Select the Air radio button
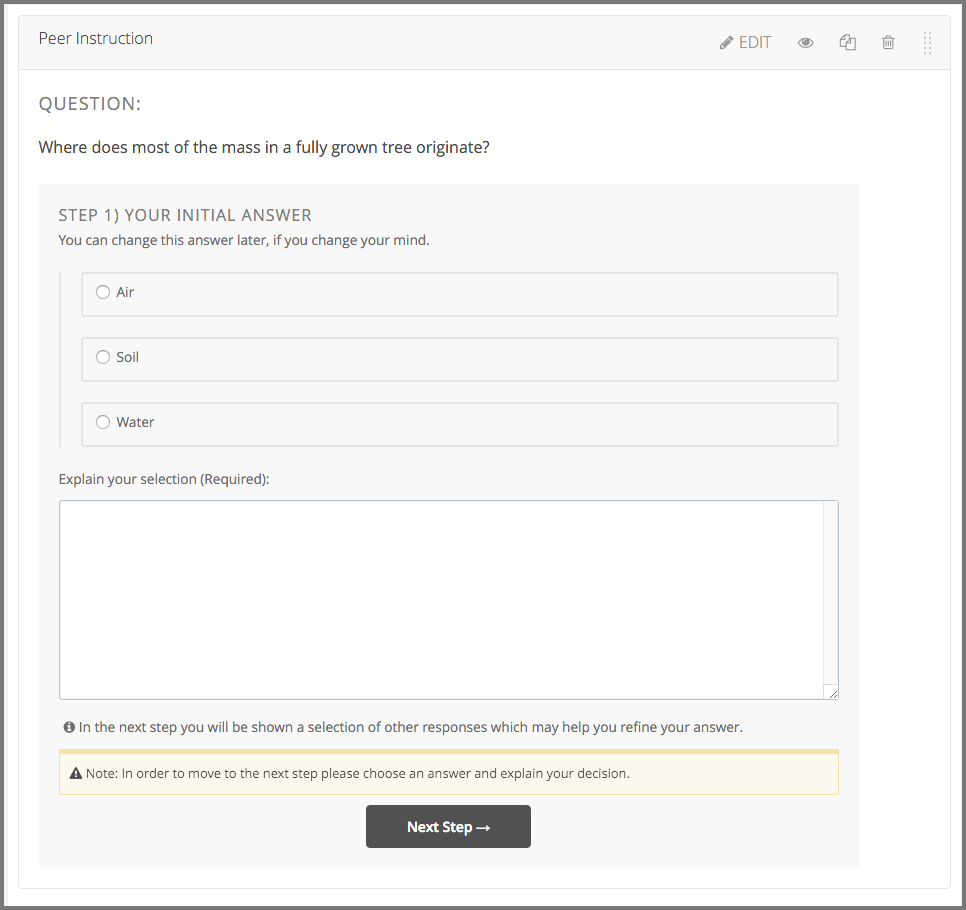The image size is (966, 910). [x=103, y=292]
